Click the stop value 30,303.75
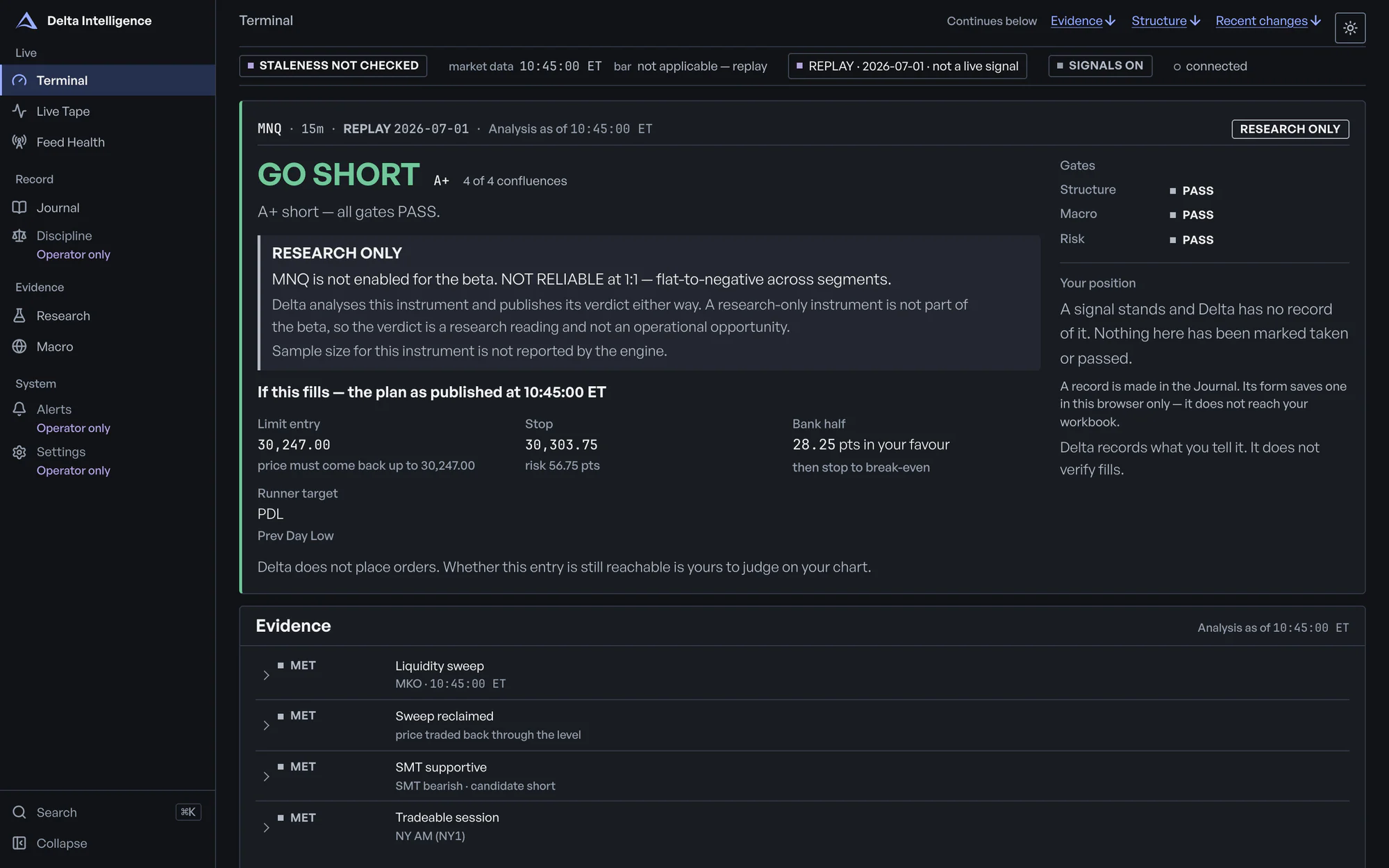 [x=561, y=444]
